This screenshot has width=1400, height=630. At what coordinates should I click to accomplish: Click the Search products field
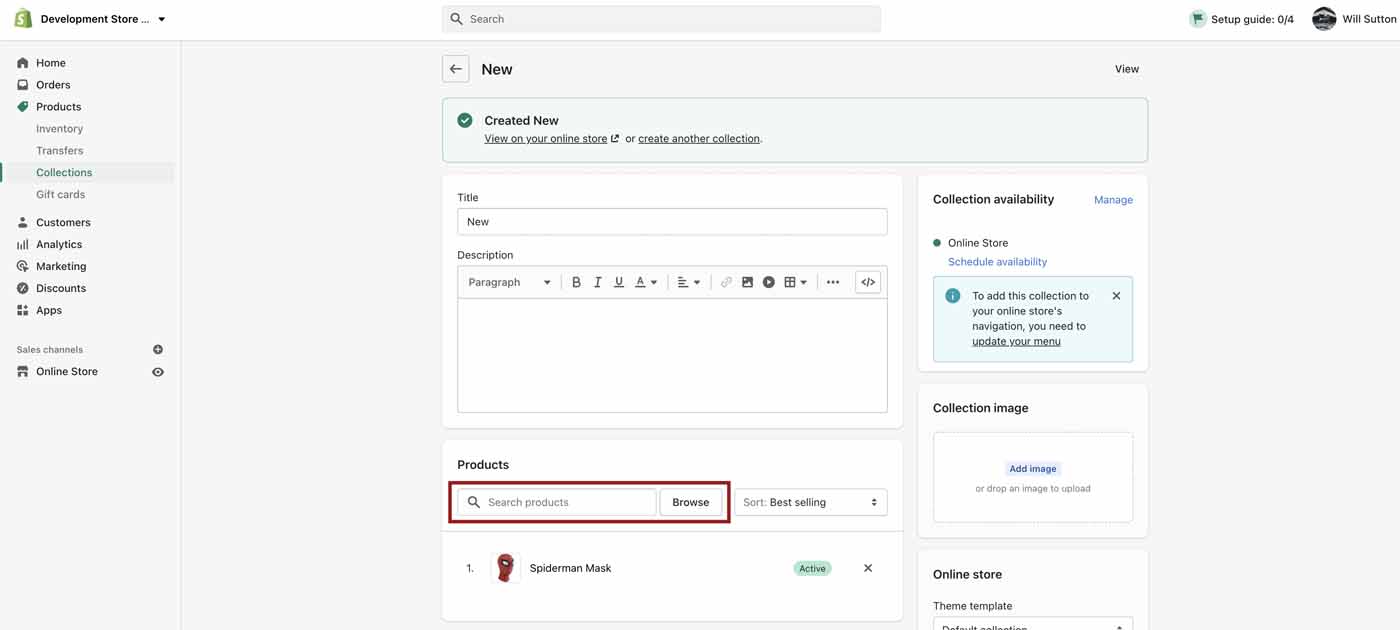pos(557,502)
